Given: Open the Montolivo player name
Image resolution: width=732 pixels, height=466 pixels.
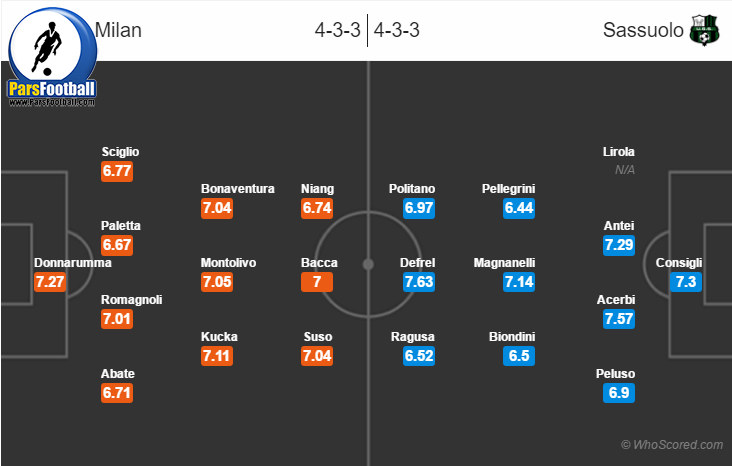Looking at the screenshot, I should pos(228,263).
